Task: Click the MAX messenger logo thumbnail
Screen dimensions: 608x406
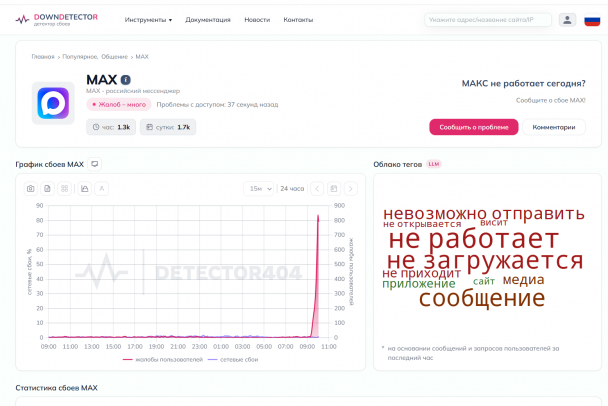Action: (x=53, y=103)
